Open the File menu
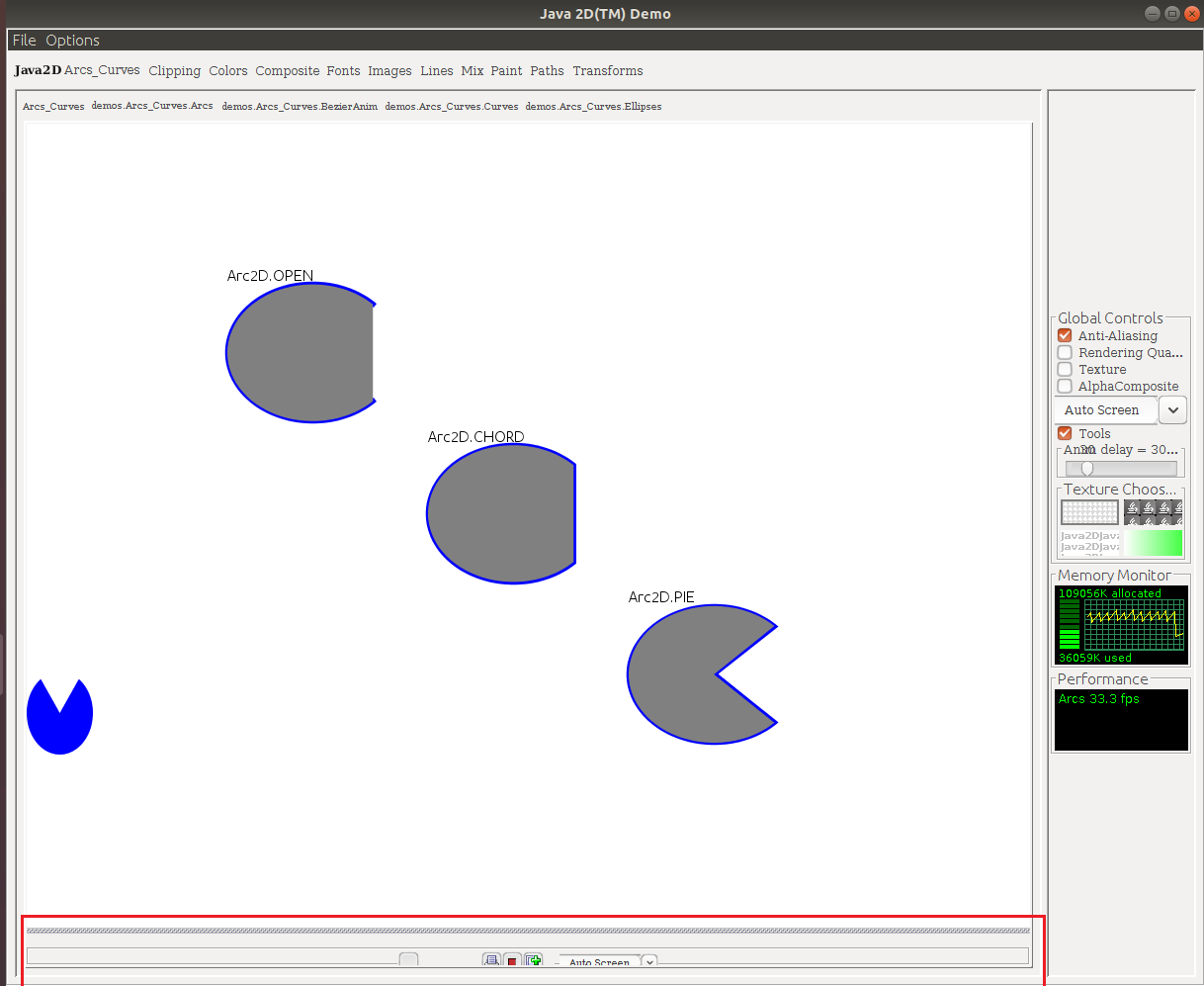1204x986 pixels. (x=24, y=41)
